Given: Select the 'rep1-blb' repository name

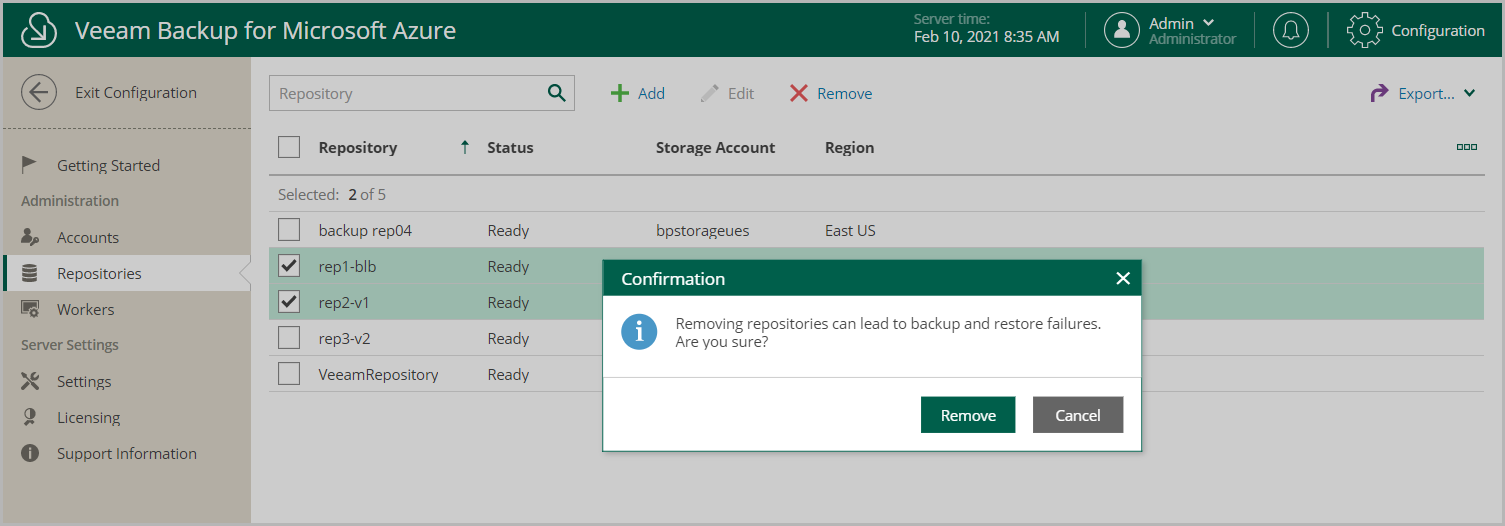Looking at the screenshot, I should [x=347, y=266].
